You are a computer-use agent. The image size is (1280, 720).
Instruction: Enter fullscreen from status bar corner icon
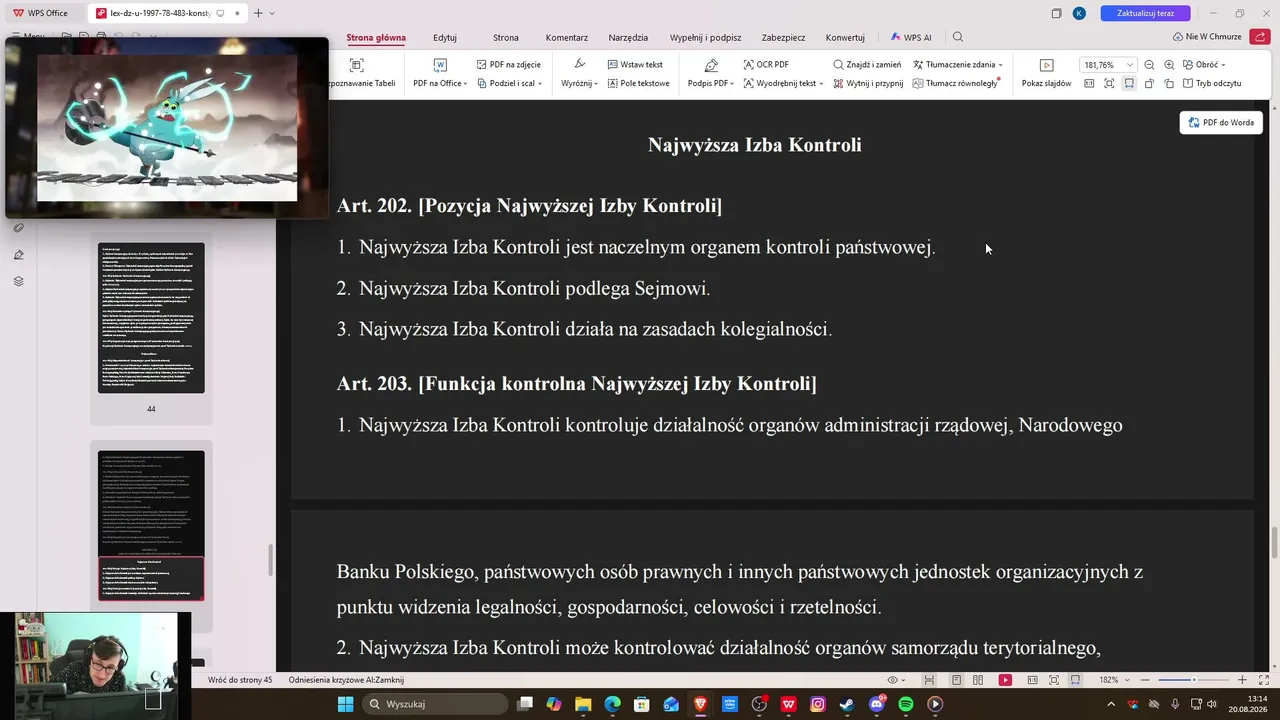click(x=1264, y=680)
